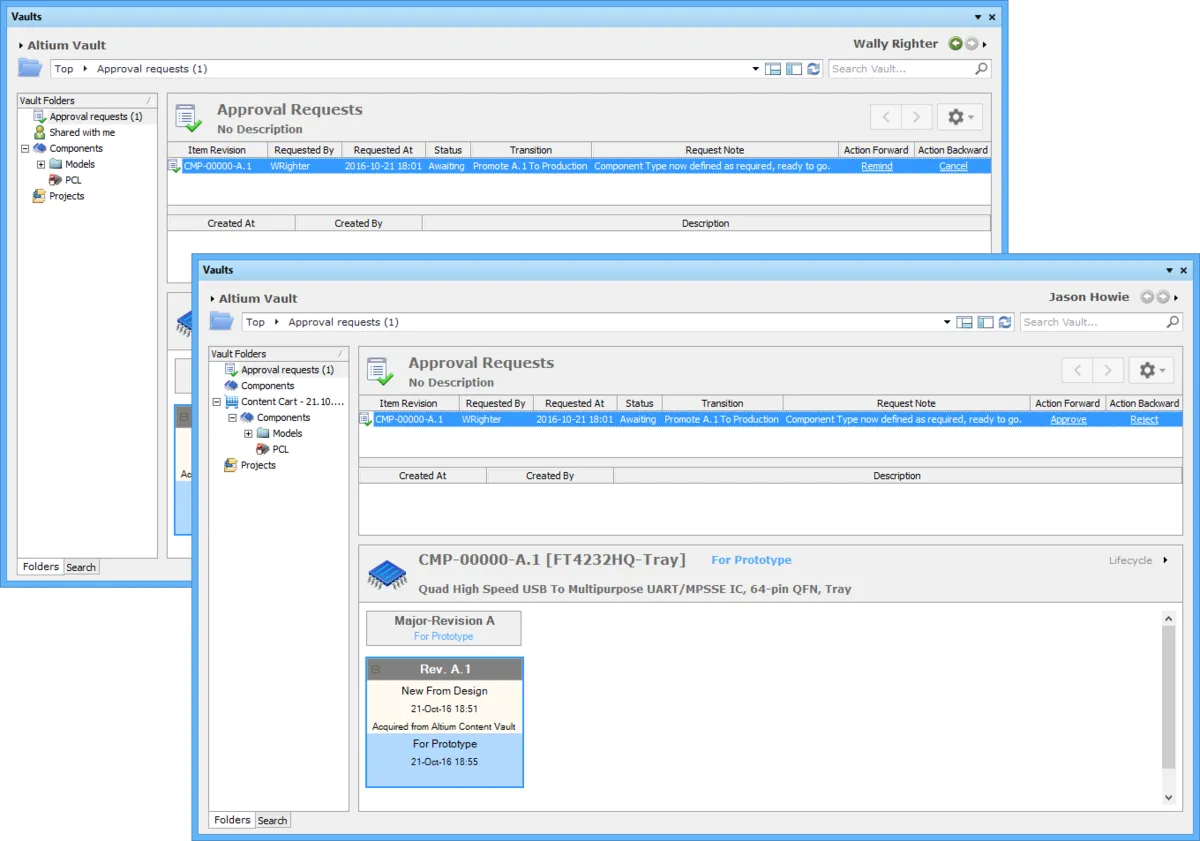
Task: Click the Cancel link in Wally Righter's request
Action: 953,166
